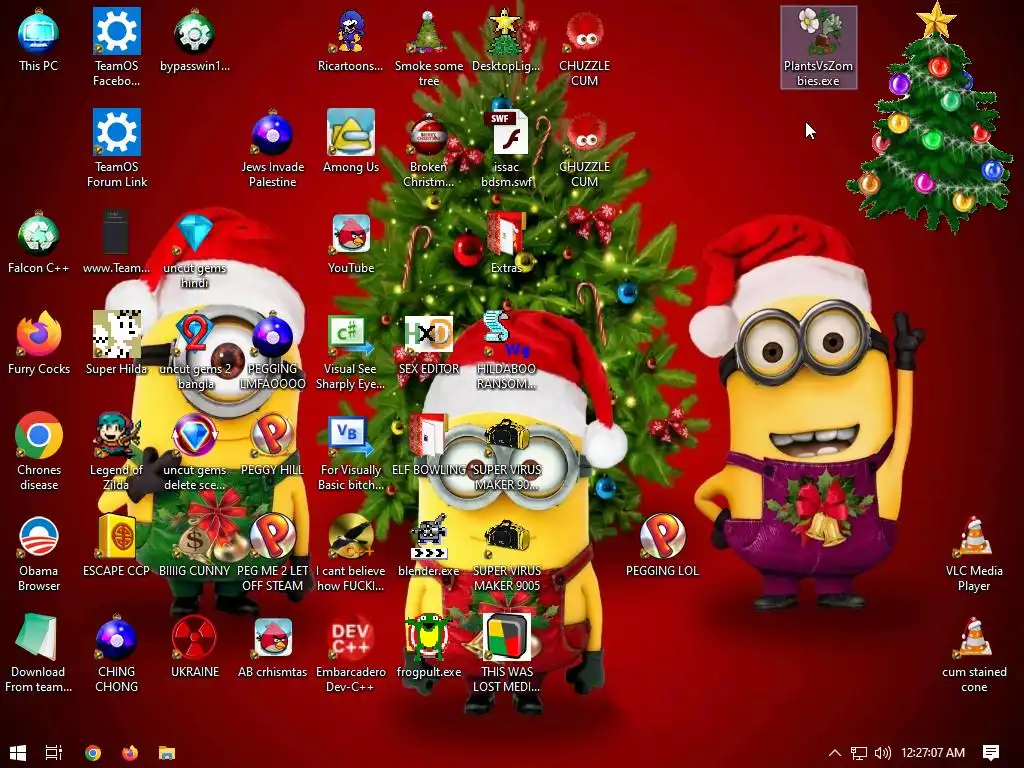The image size is (1024, 768).
Task: Open Task View on the taskbar
Action: [54, 753]
